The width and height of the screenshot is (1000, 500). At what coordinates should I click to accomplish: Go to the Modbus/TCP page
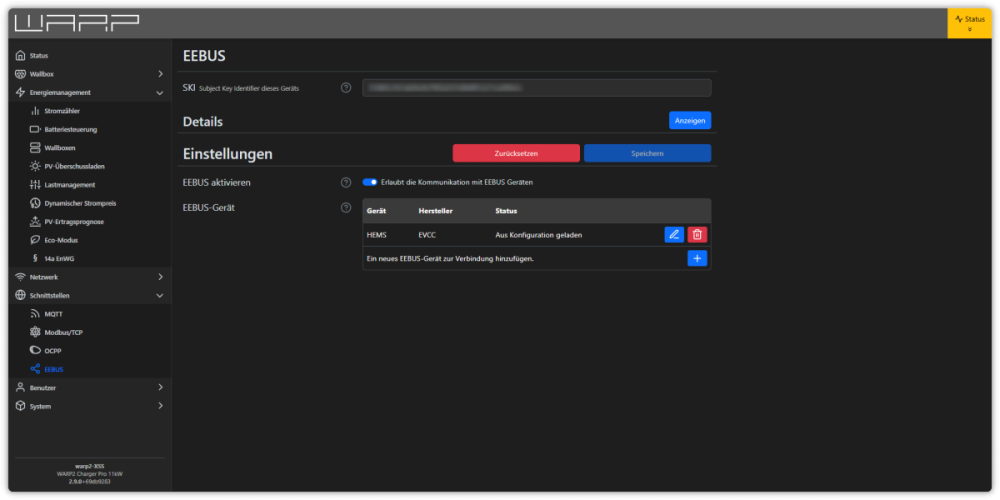coord(65,332)
